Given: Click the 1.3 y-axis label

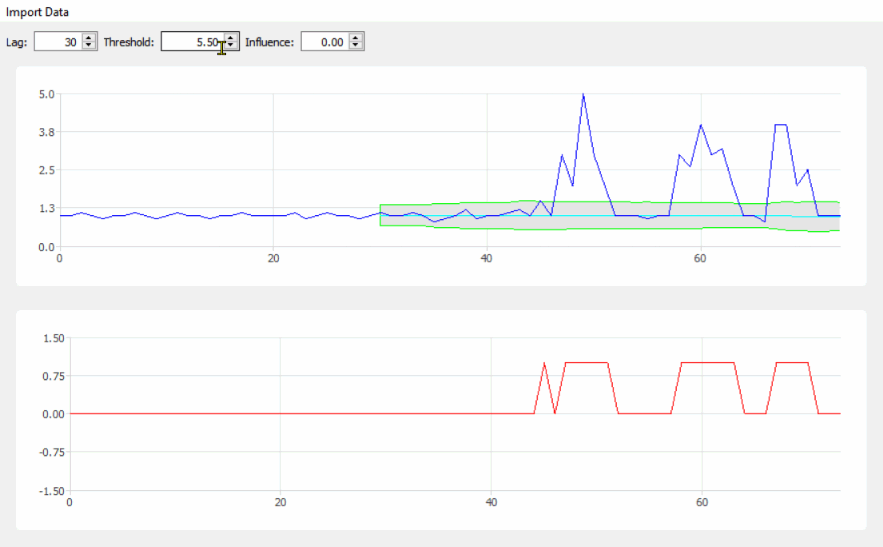Looking at the screenshot, I should [46, 208].
